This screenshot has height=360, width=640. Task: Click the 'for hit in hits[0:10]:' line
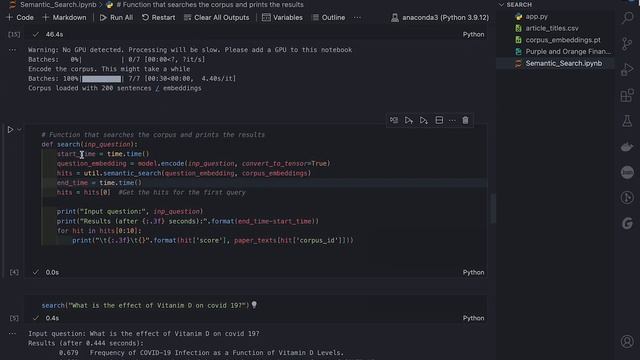click(x=99, y=231)
